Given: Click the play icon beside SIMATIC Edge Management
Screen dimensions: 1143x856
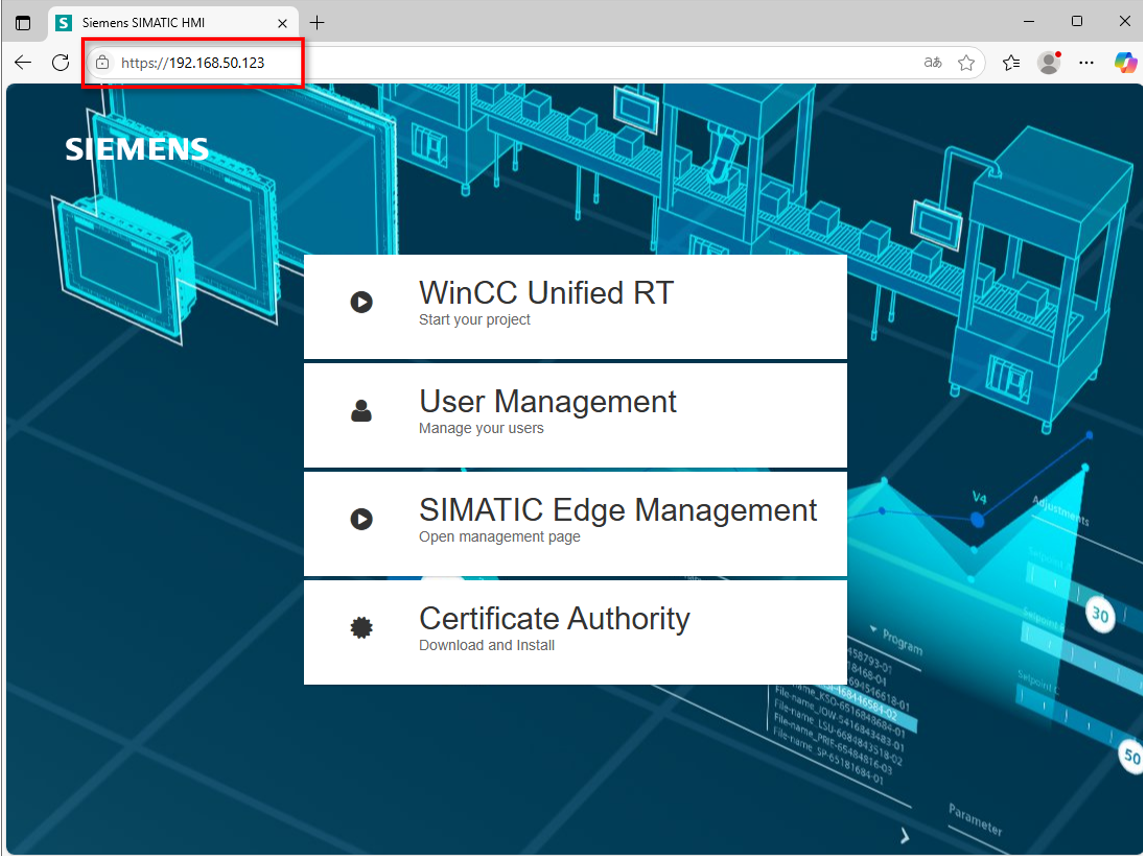Looking at the screenshot, I should click(361, 519).
